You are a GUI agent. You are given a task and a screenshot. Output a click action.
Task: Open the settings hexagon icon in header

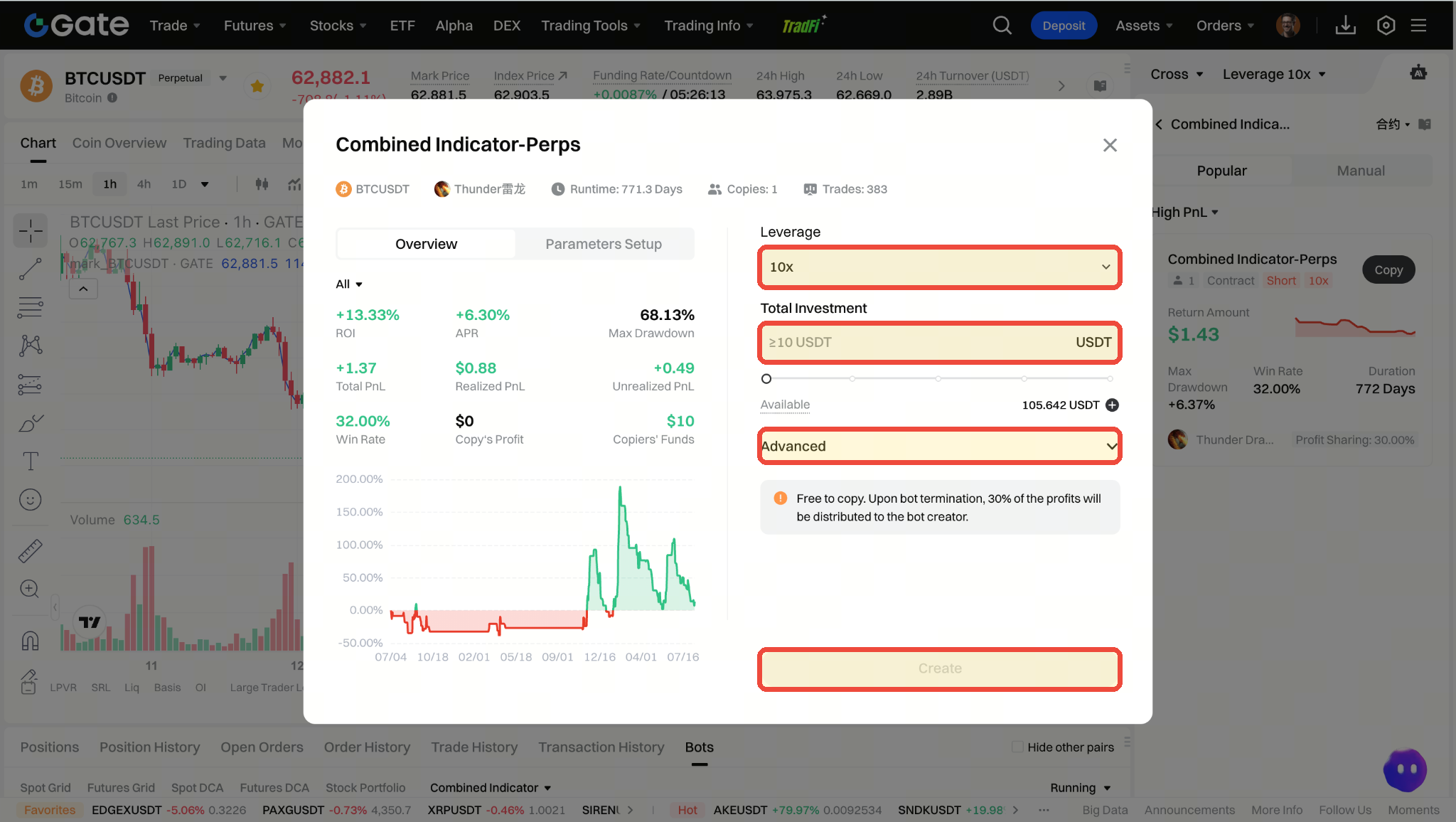[x=1386, y=26]
